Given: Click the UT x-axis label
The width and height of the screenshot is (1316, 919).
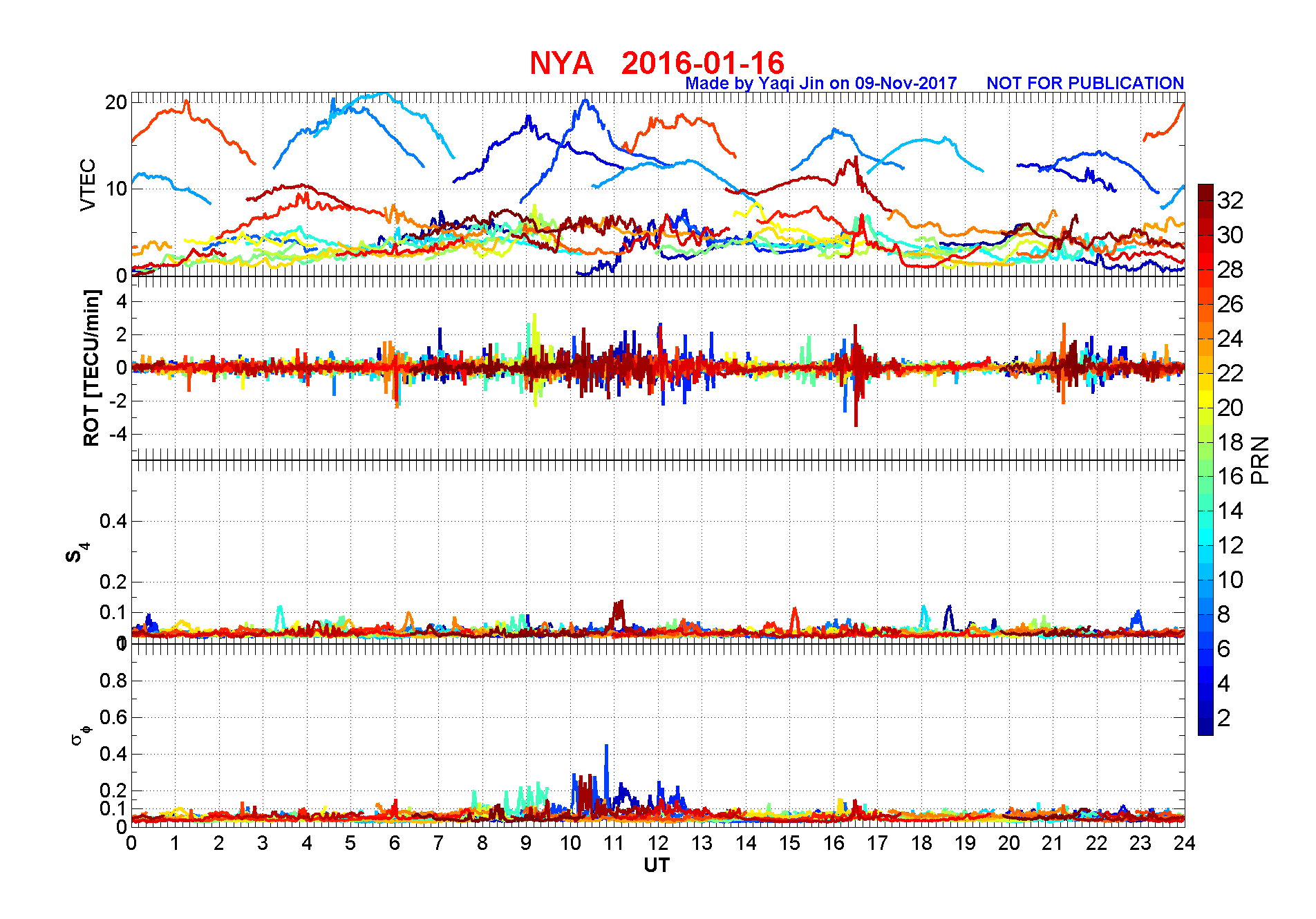Looking at the screenshot, I should [657, 865].
